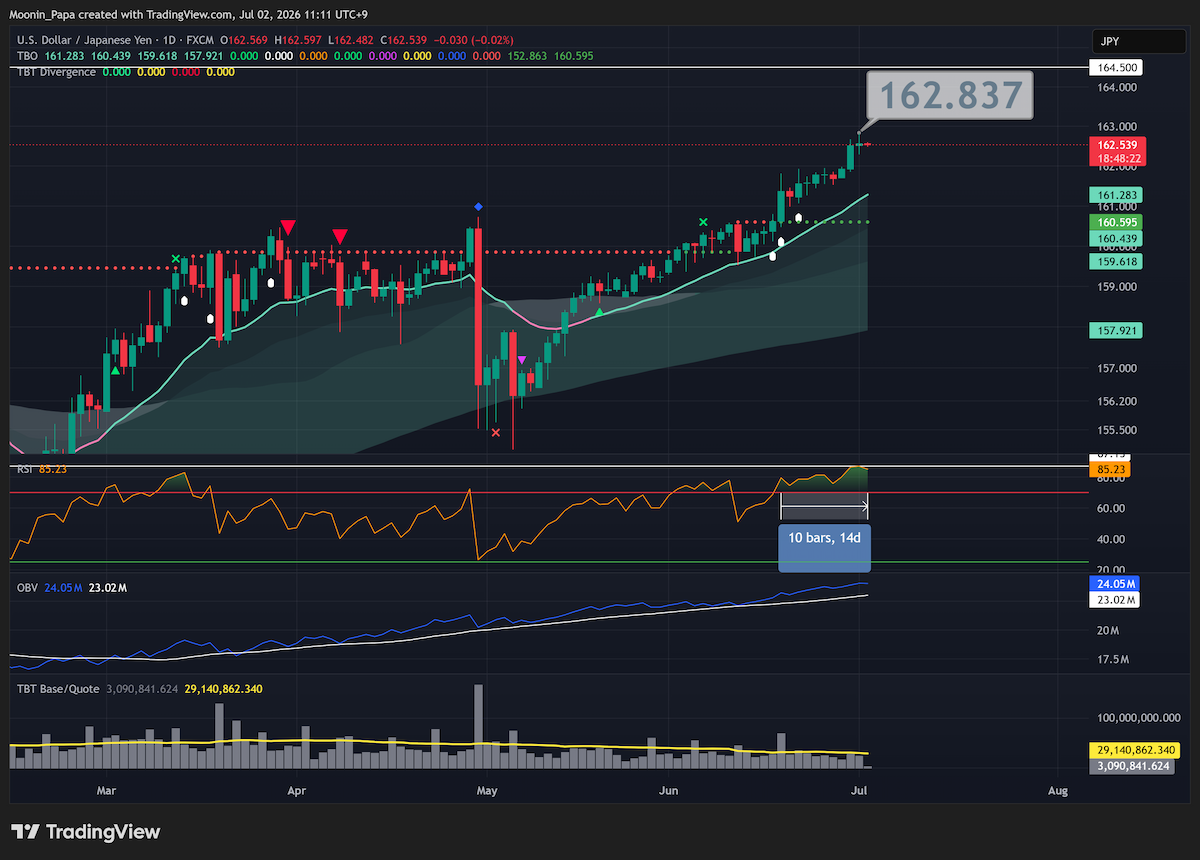This screenshot has height=860, width=1200.
Task: Click the red X marker below the May low
Action: (x=496, y=432)
